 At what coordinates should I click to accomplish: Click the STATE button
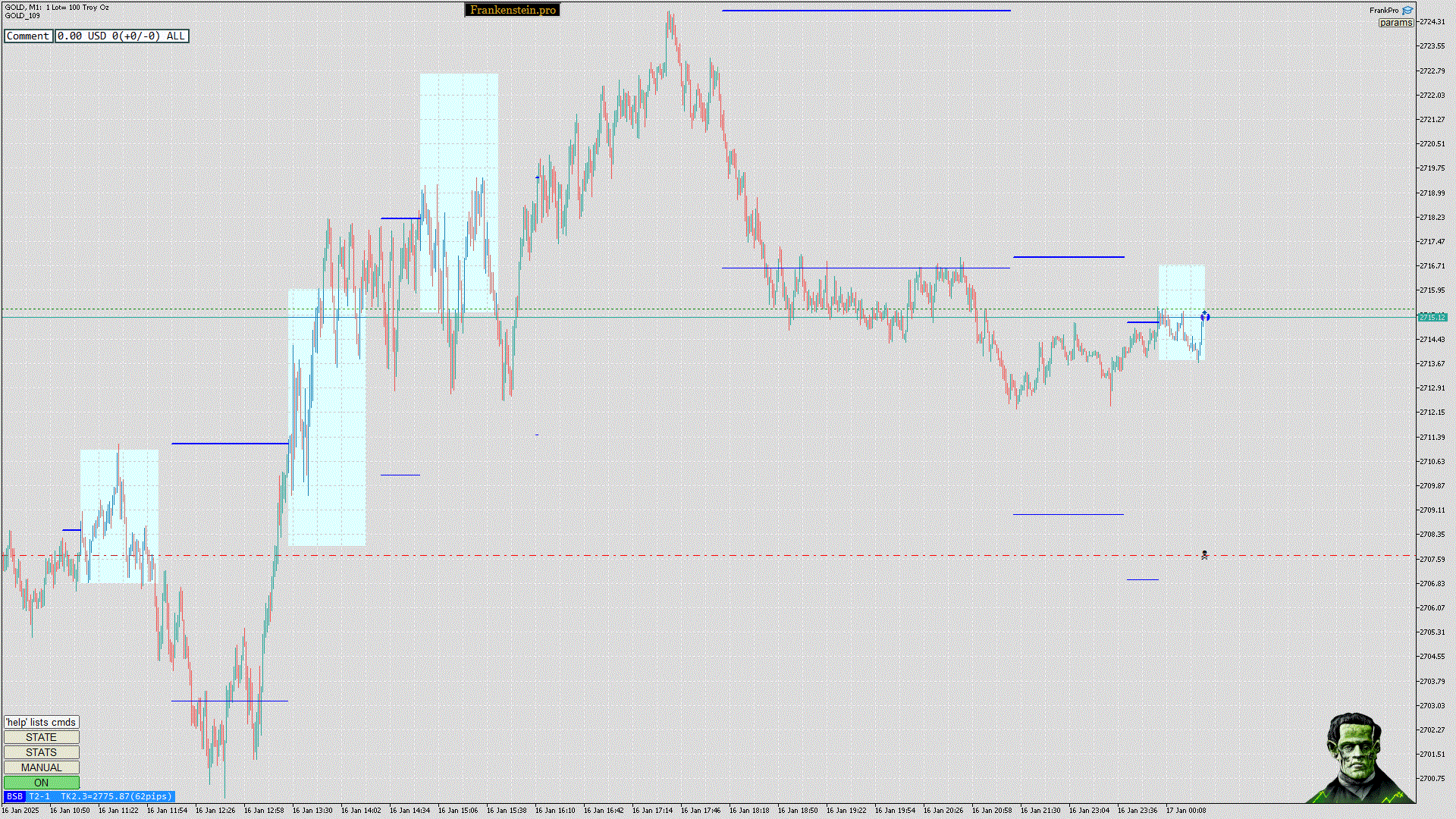[42, 737]
